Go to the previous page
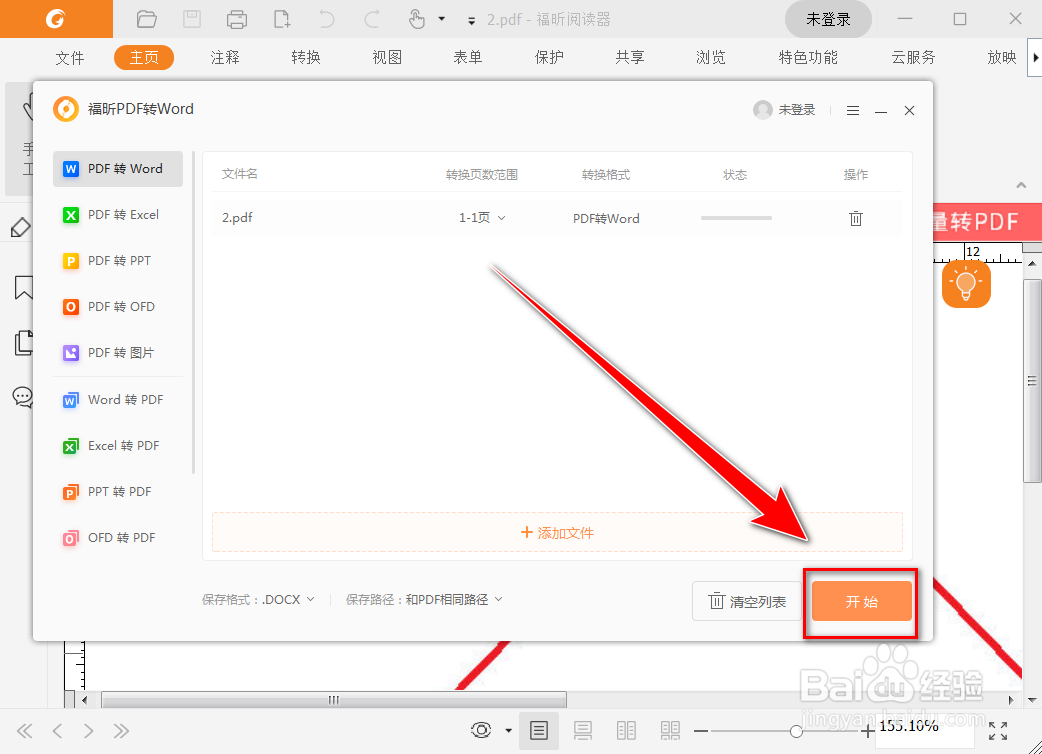 coord(57,731)
